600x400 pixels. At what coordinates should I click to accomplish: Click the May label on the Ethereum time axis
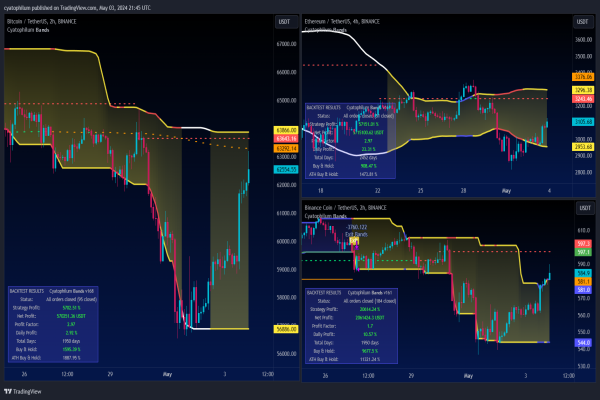pyautogui.click(x=506, y=191)
